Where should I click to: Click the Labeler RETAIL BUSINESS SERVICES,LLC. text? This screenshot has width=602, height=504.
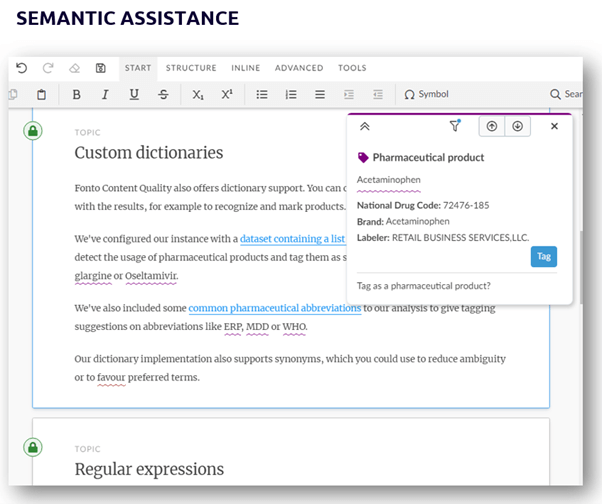tap(443, 238)
